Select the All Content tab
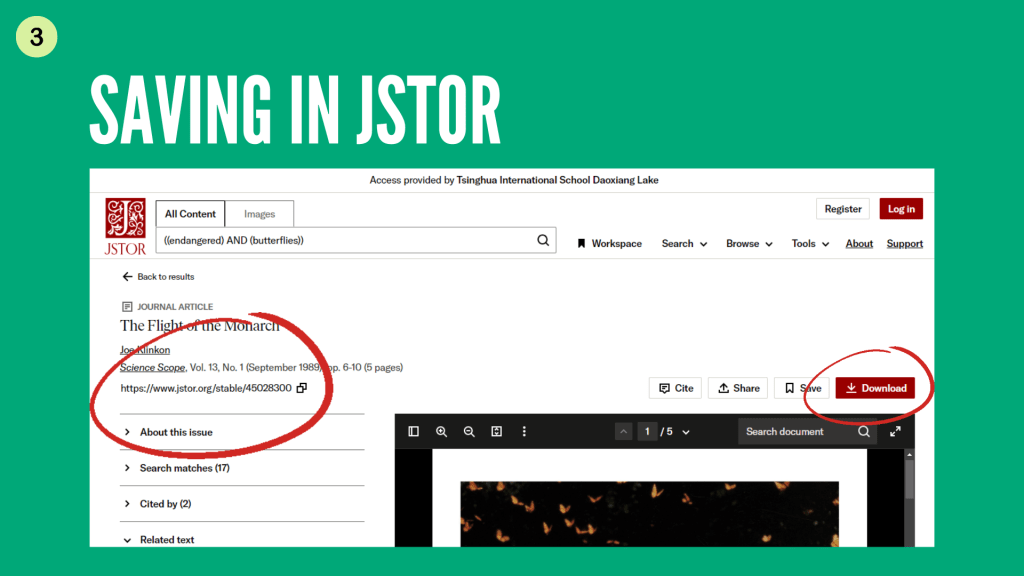 [x=190, y=214]
